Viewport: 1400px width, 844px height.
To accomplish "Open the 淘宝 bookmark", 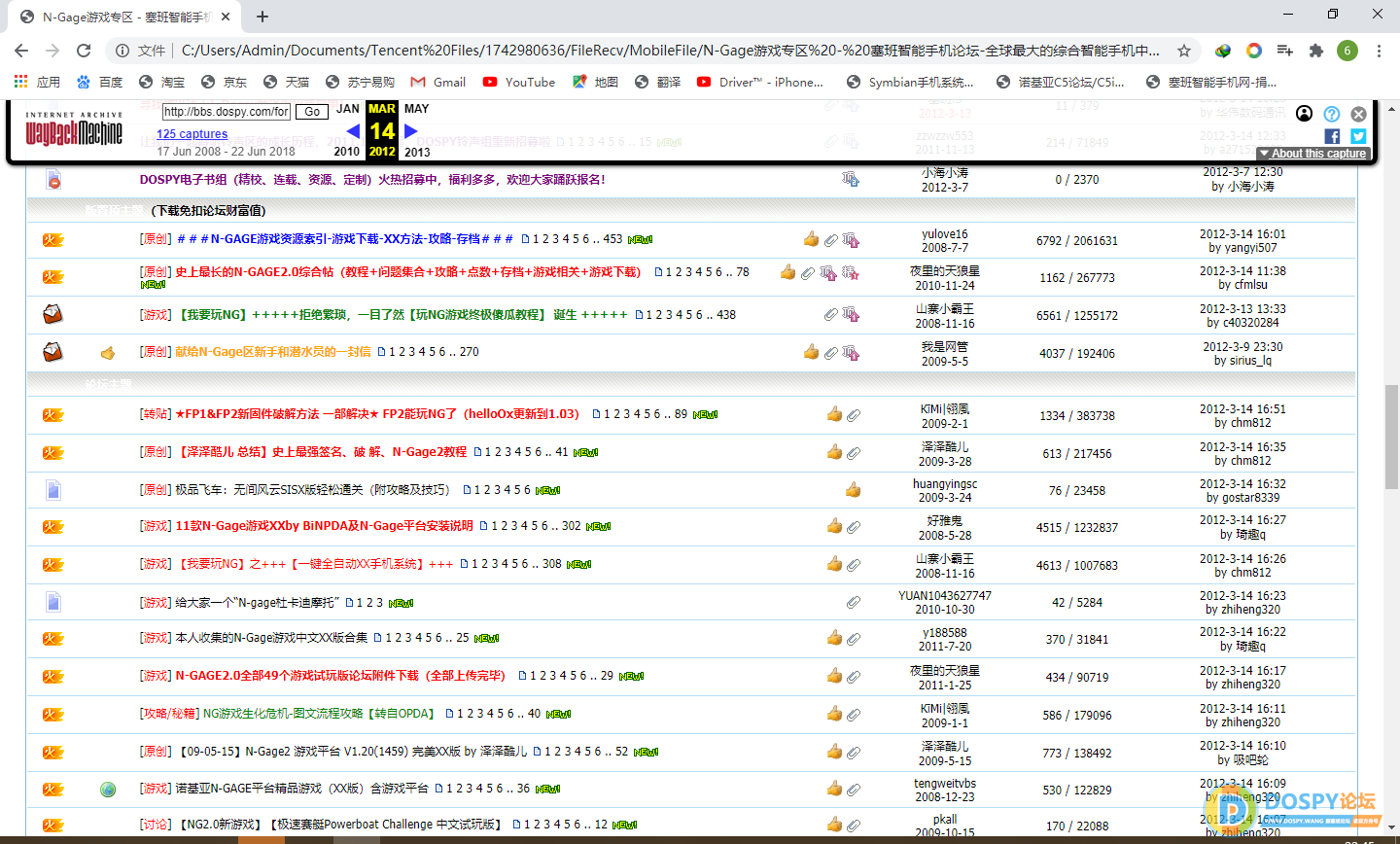I will point(162,82).
